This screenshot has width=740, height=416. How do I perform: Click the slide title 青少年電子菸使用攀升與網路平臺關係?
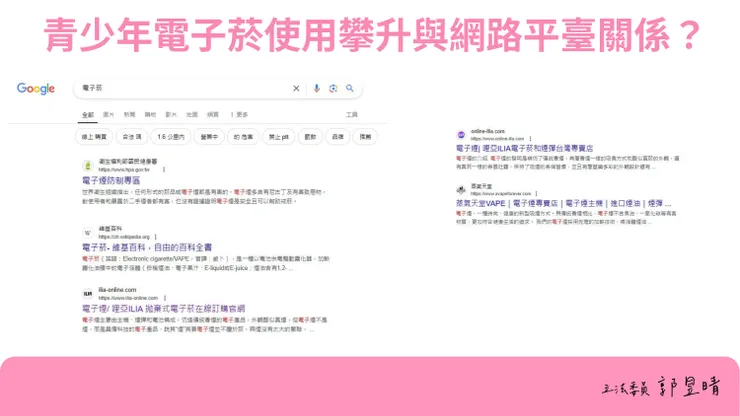coord(372,34)
